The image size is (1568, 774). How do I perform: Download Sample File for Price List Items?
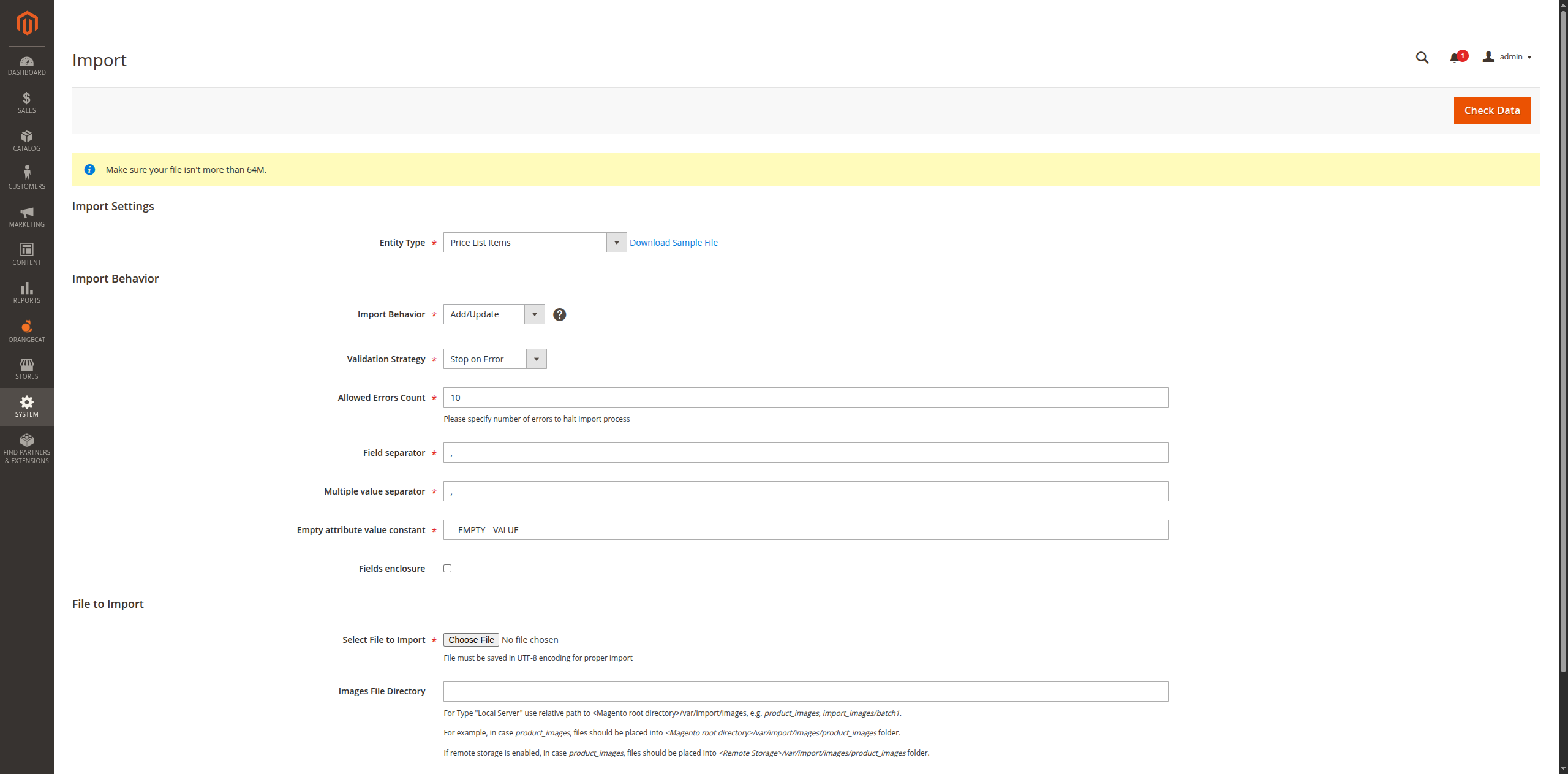pyautogui.click(x=673, y=242)
